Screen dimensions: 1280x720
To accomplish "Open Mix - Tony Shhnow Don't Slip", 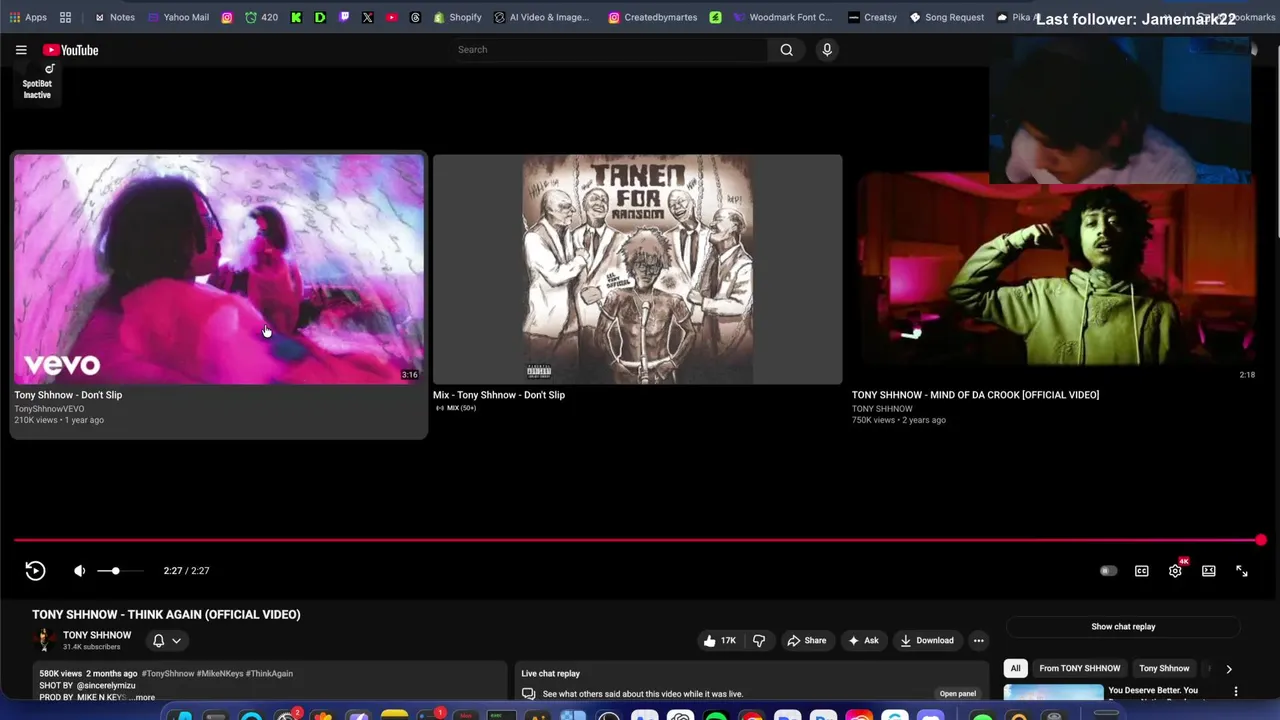I will pyautogui.click(x=638, y=269).
